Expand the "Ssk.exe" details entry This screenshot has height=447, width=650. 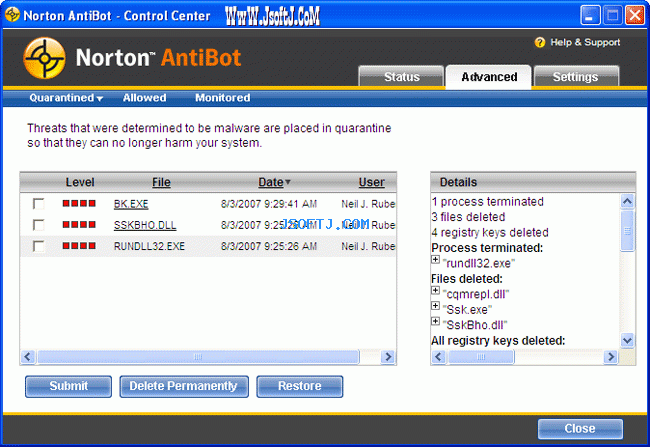pyautogui.click(x=435, y=306)
